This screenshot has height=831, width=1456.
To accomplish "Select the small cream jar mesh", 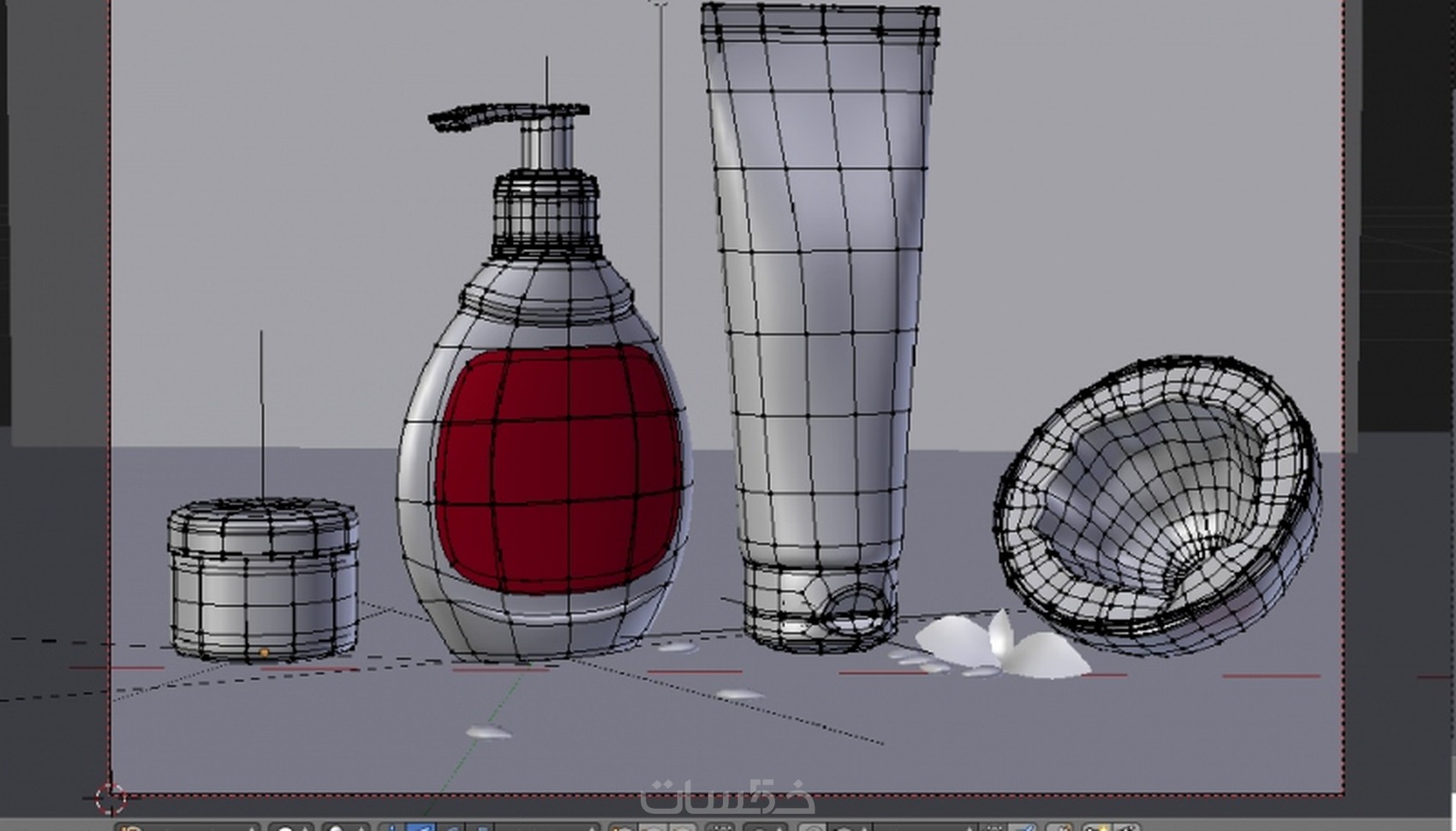I will 263,580.
